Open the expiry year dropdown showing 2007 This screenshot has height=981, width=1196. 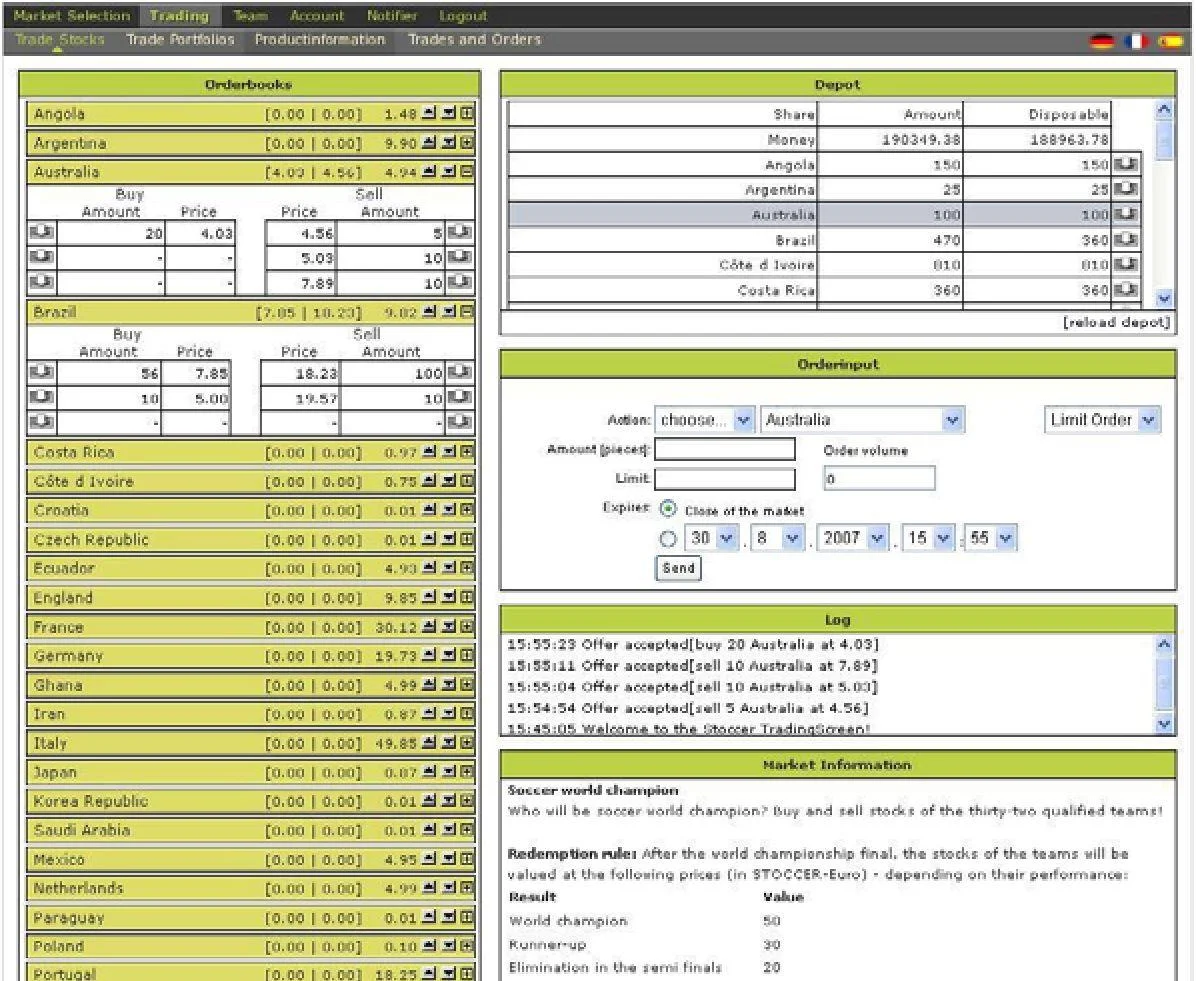854,538
